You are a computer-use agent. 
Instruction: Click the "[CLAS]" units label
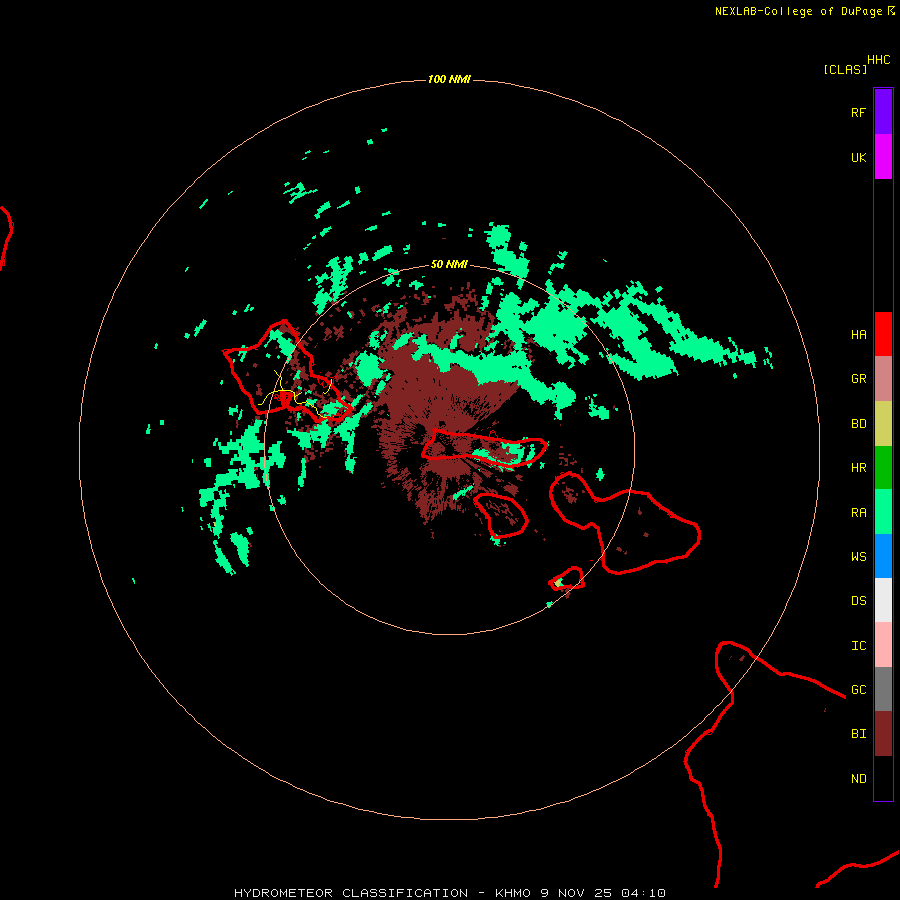845,69
